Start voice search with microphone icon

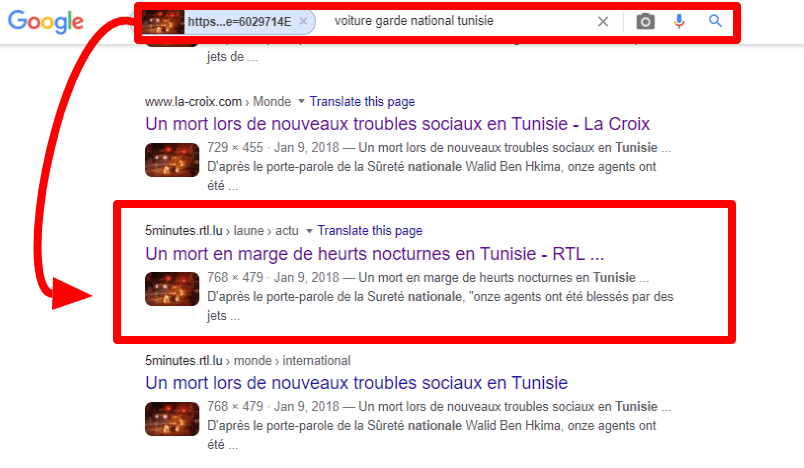coord(680,21)
